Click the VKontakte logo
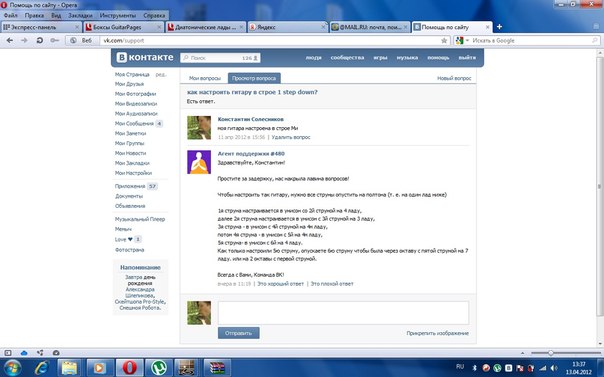 coord(145,57)
